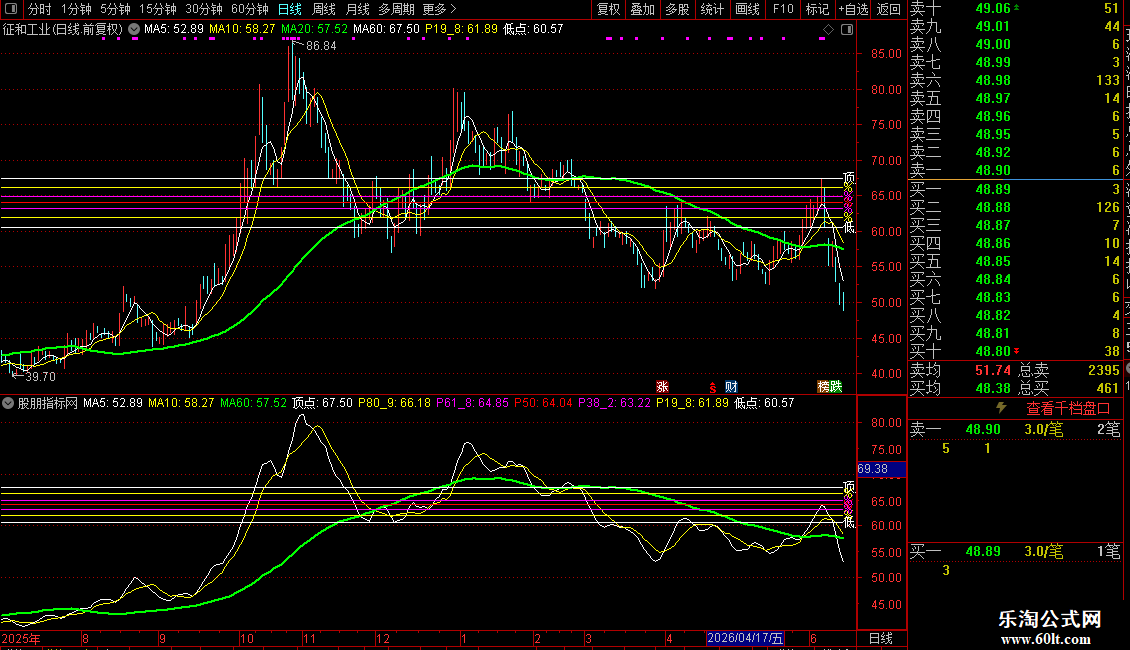Image resolution: width=1130 pixels, height=650 pixels.
Task: Click the blue 财 marker icon
Action: (731, 387)
